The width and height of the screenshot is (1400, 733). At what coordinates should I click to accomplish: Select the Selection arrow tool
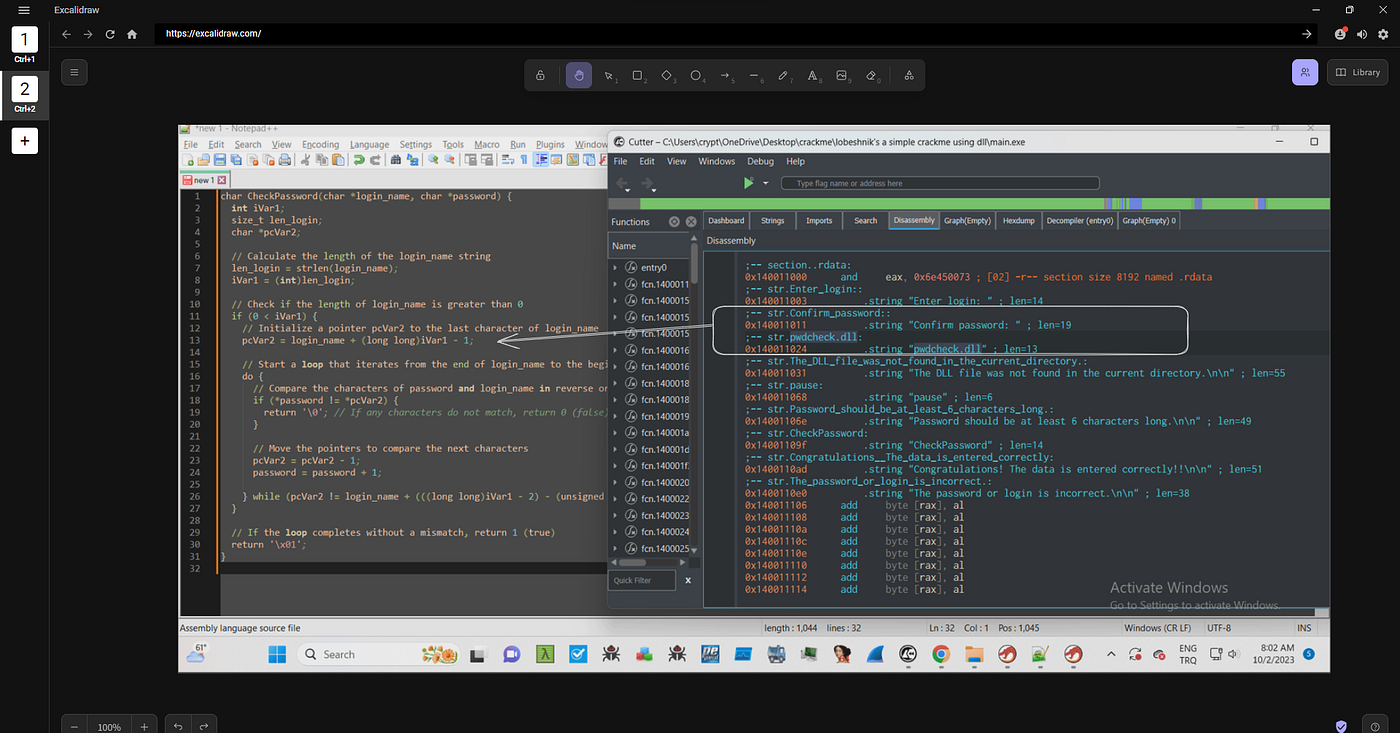coord(608,75)
